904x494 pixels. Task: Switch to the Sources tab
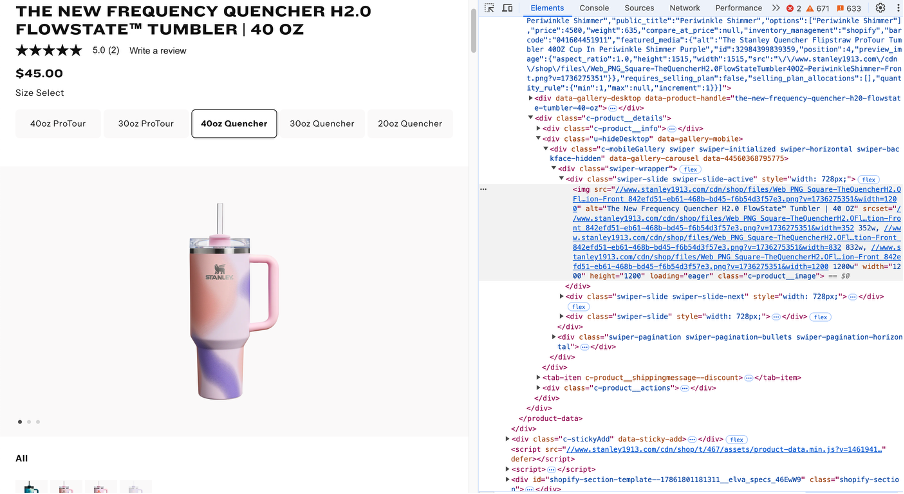[639, 8]
